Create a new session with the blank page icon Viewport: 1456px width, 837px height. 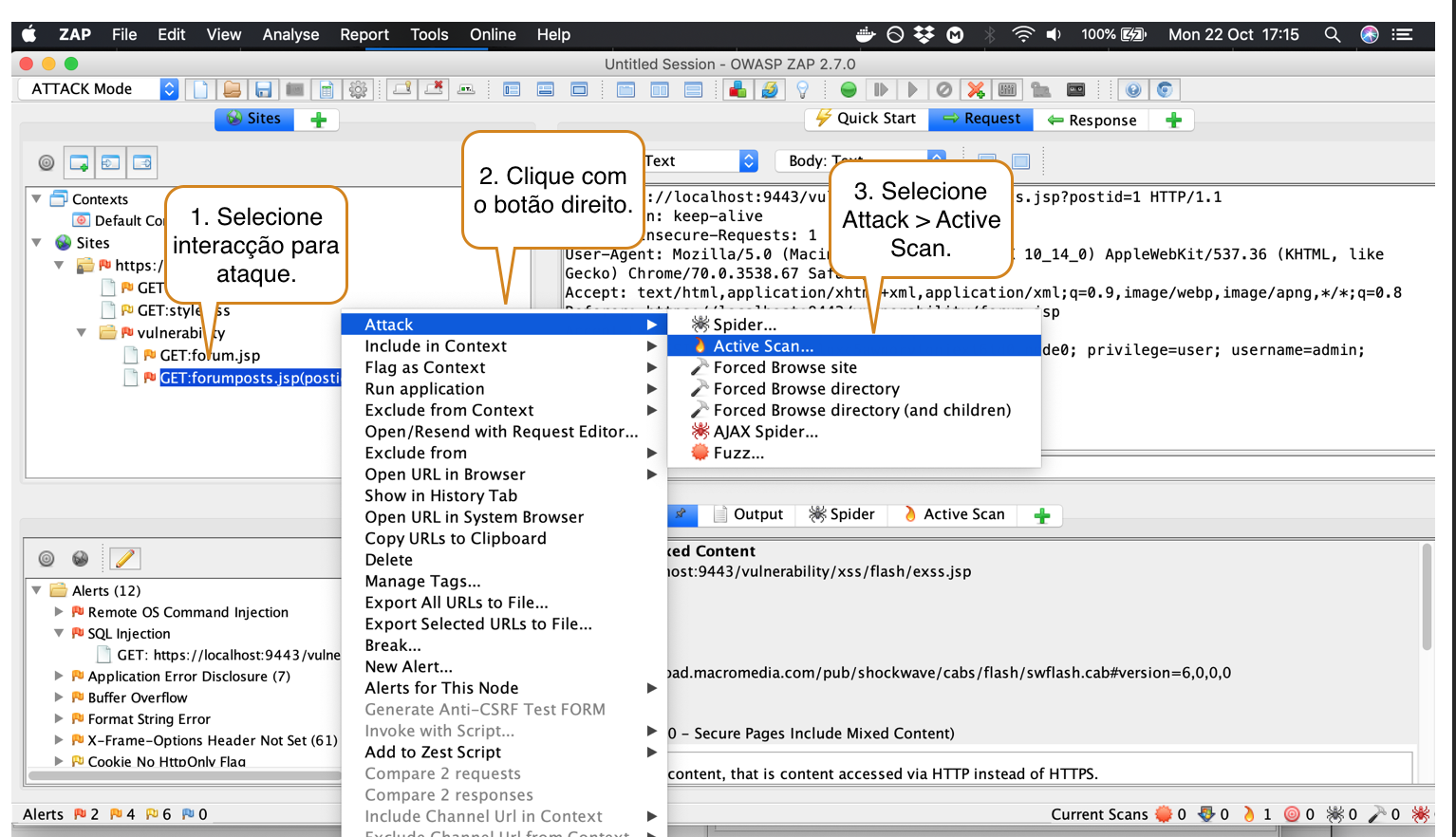pos(200,89)
